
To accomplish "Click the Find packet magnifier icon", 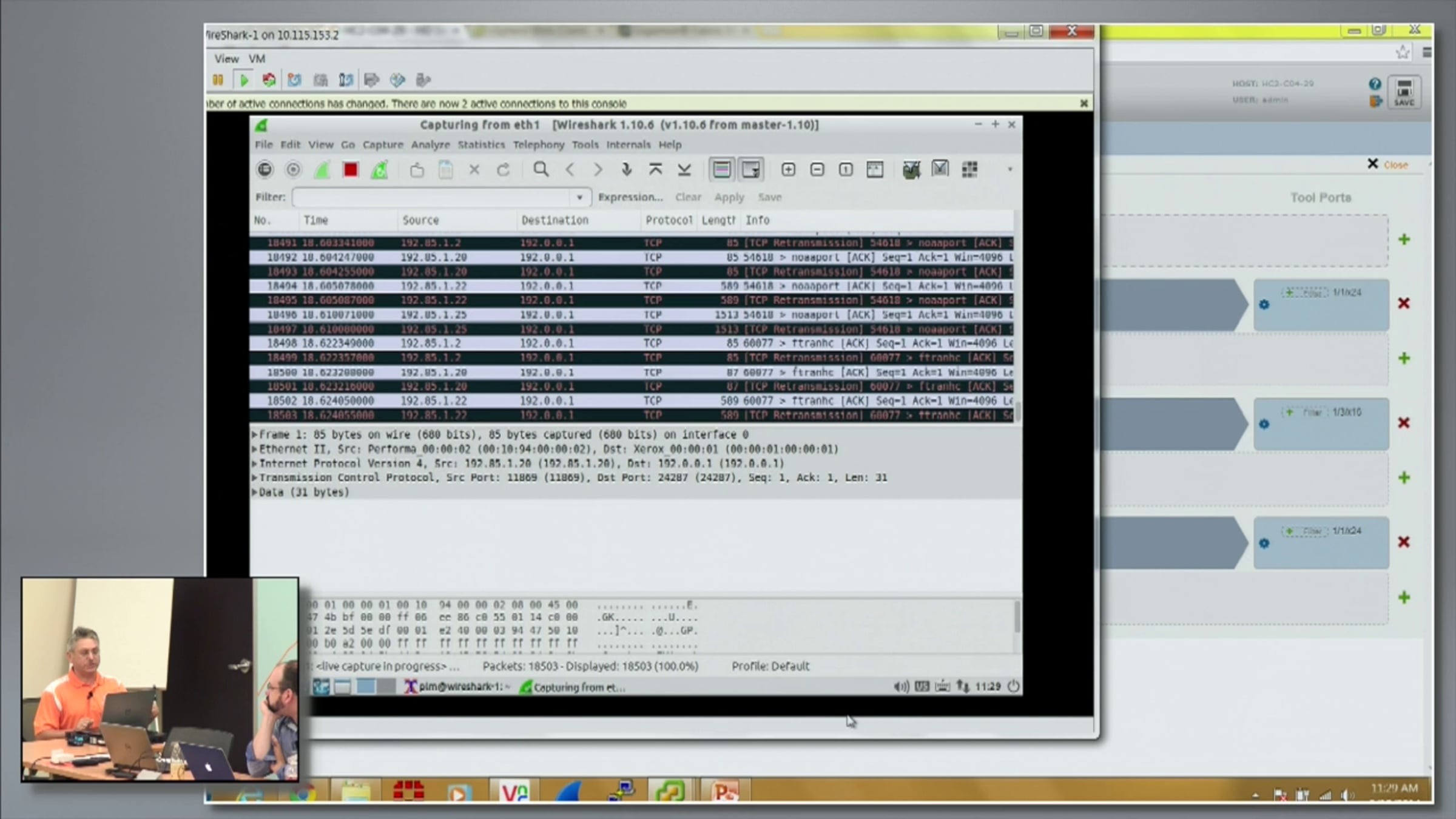I will (541, 170).
